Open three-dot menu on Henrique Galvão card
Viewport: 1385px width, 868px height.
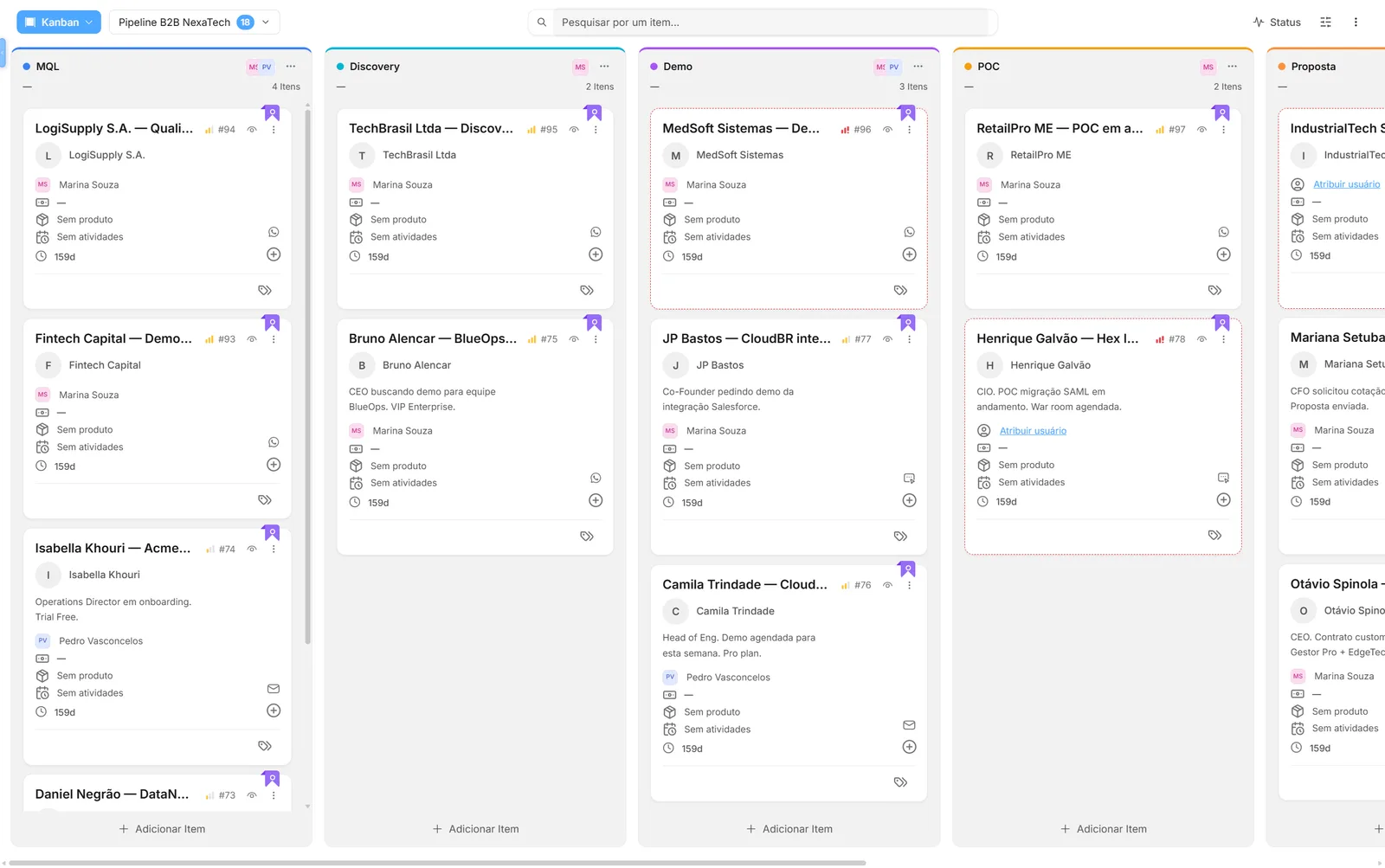click(x=1223, y=339)
